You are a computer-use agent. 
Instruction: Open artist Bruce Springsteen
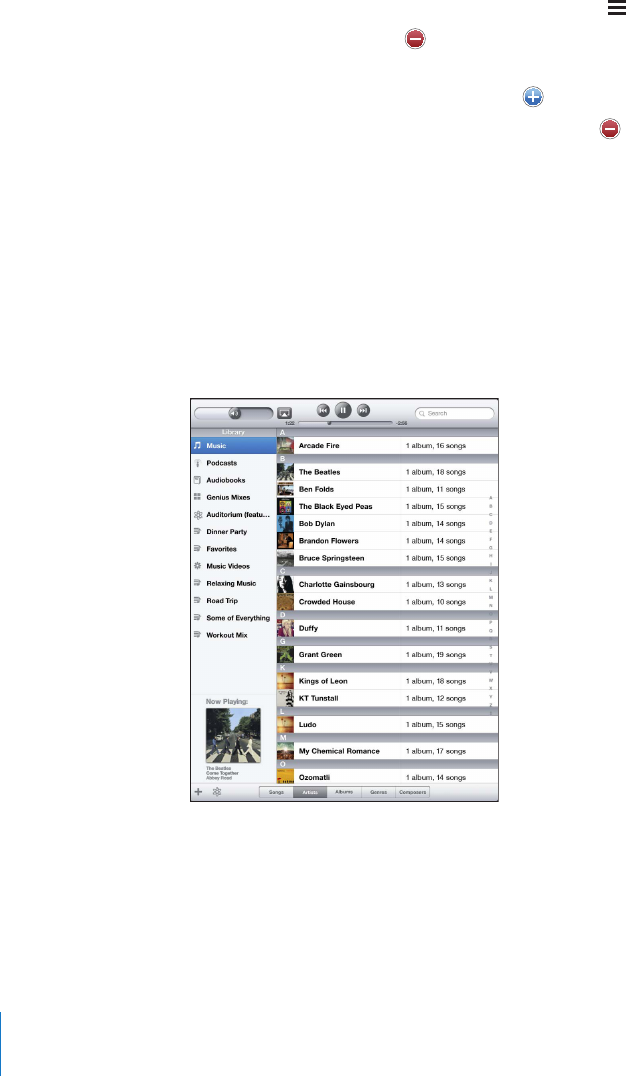387,558
